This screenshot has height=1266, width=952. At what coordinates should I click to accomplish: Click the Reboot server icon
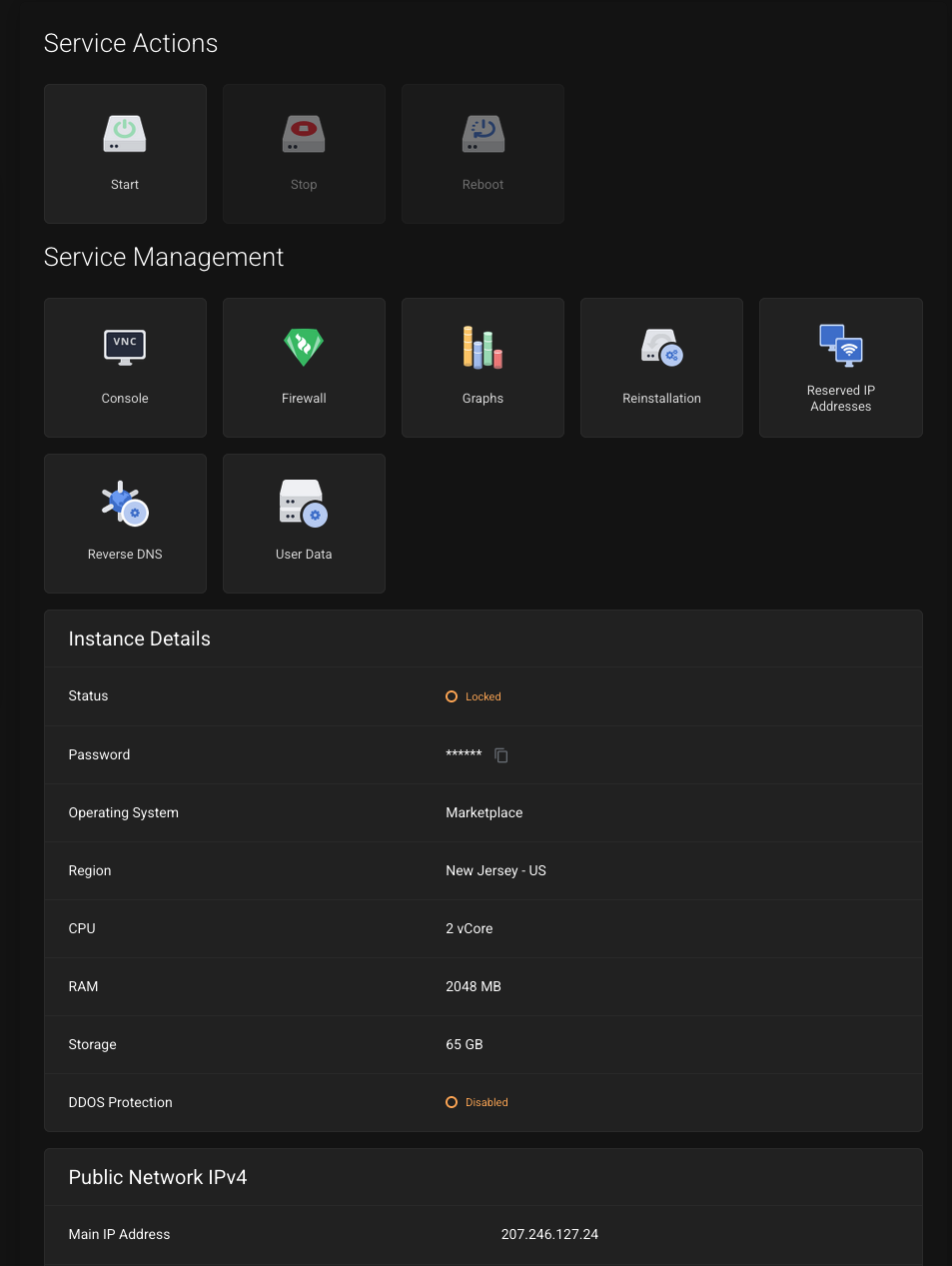click(x=482, y=134)
